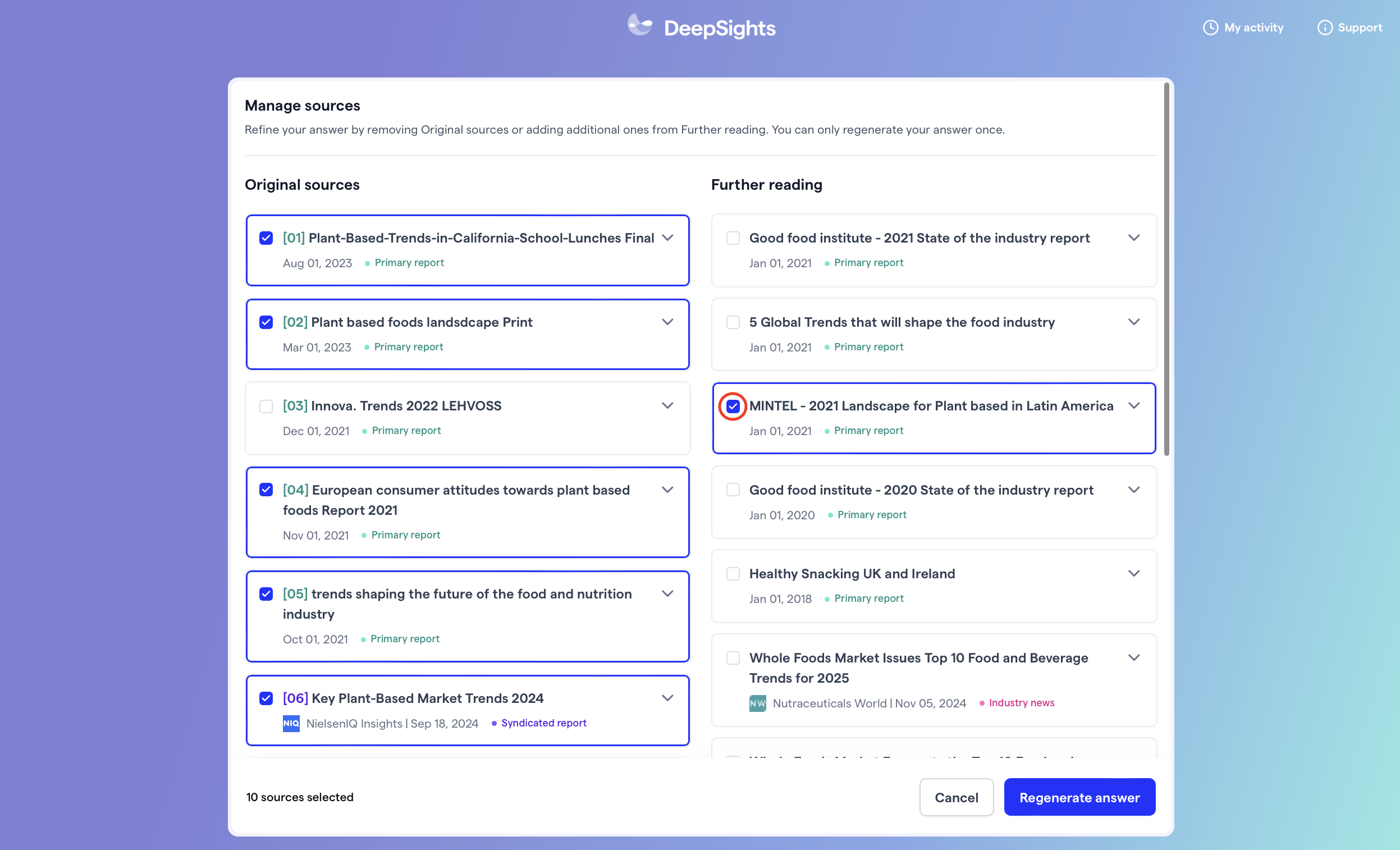This screenshot has height=850, width=1400.
Task: Click DeepSights wordmark in header
Action: tap(719, 28)
